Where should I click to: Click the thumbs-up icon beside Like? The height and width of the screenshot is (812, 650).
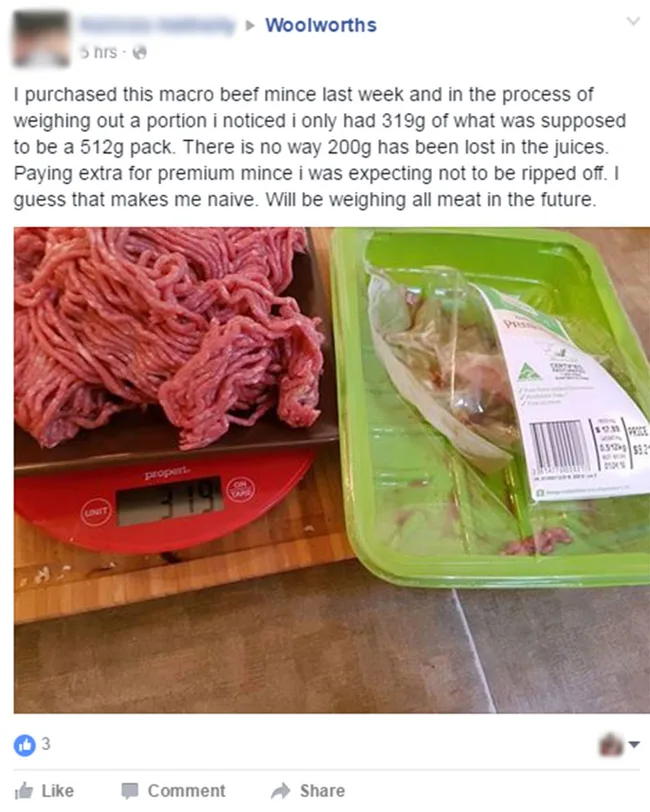pos(24,791)
